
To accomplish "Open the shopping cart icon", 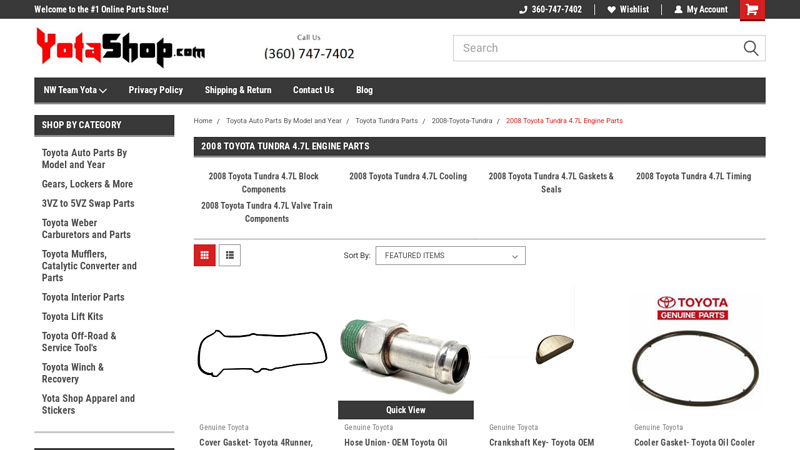I will coord(752,10).
